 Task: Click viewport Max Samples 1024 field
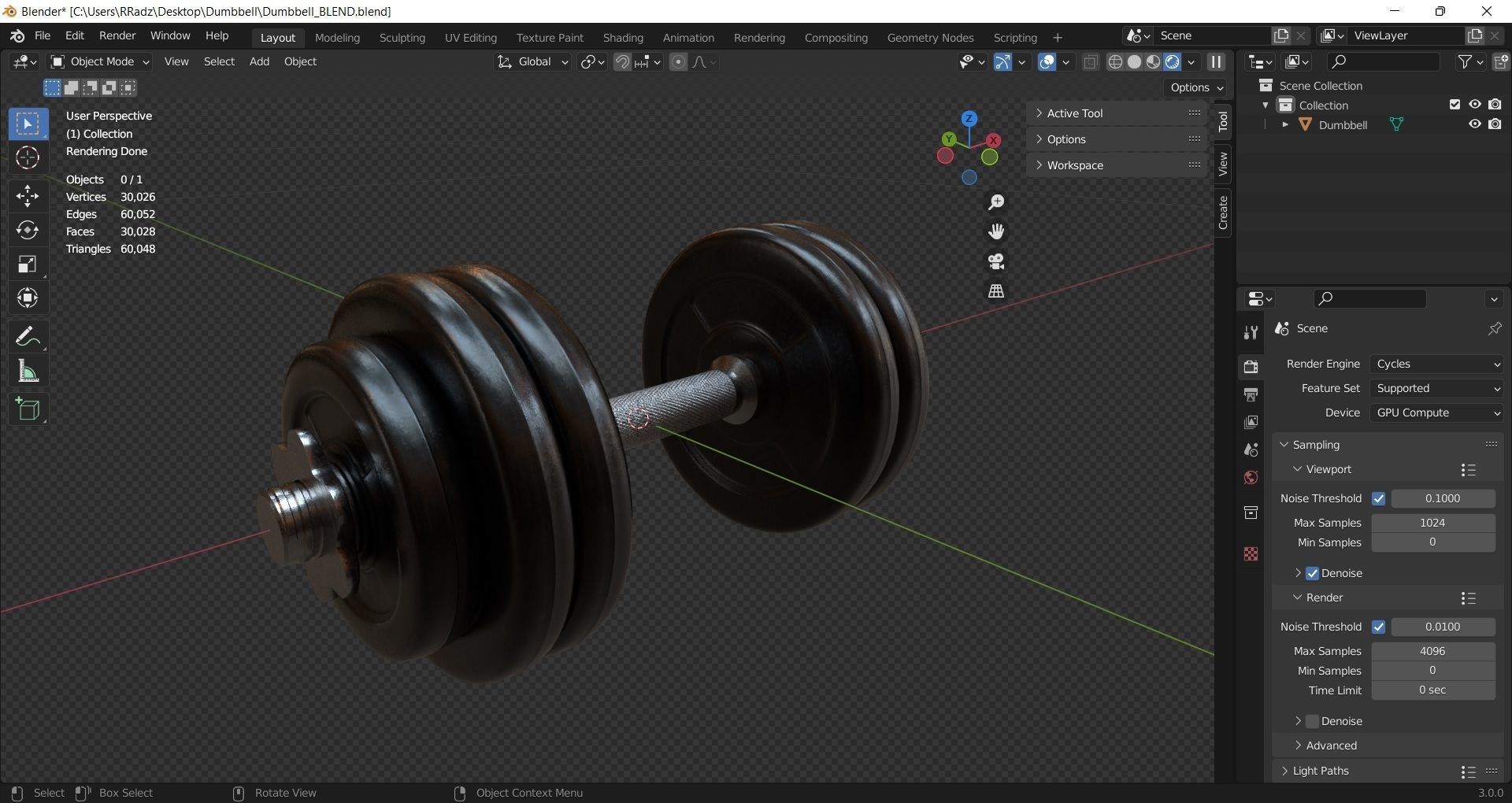click(x=1432, y=523)
